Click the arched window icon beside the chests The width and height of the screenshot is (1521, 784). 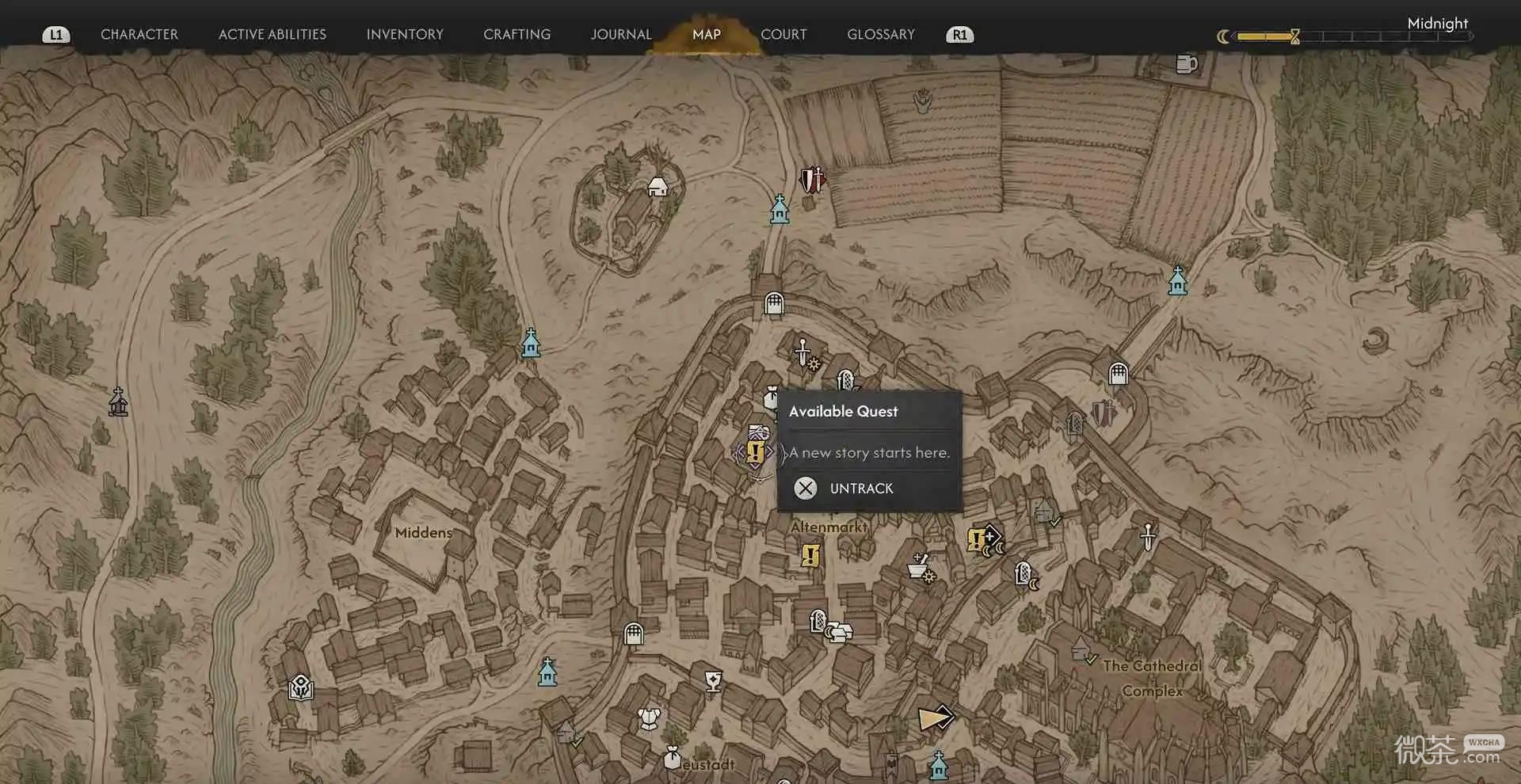tap(818, 620)
